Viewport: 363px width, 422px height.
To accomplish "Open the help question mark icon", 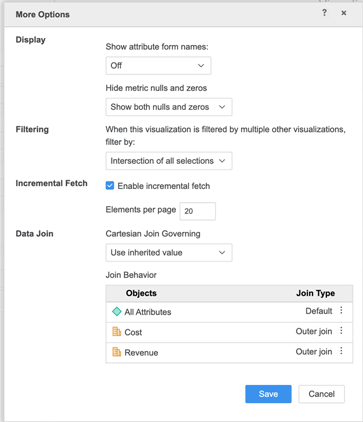I will 324,13.
